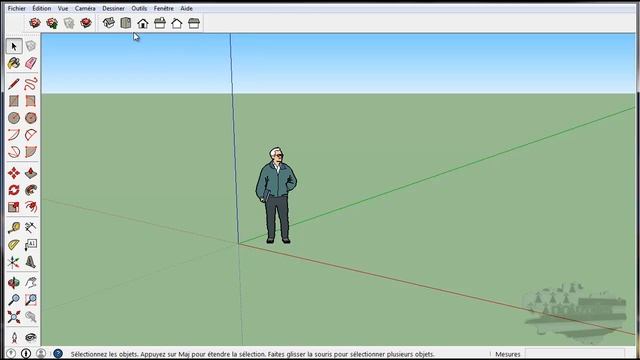Activate the Follow Me tool
The width and height of the screenshot is (640, 360).
(31, 190)
